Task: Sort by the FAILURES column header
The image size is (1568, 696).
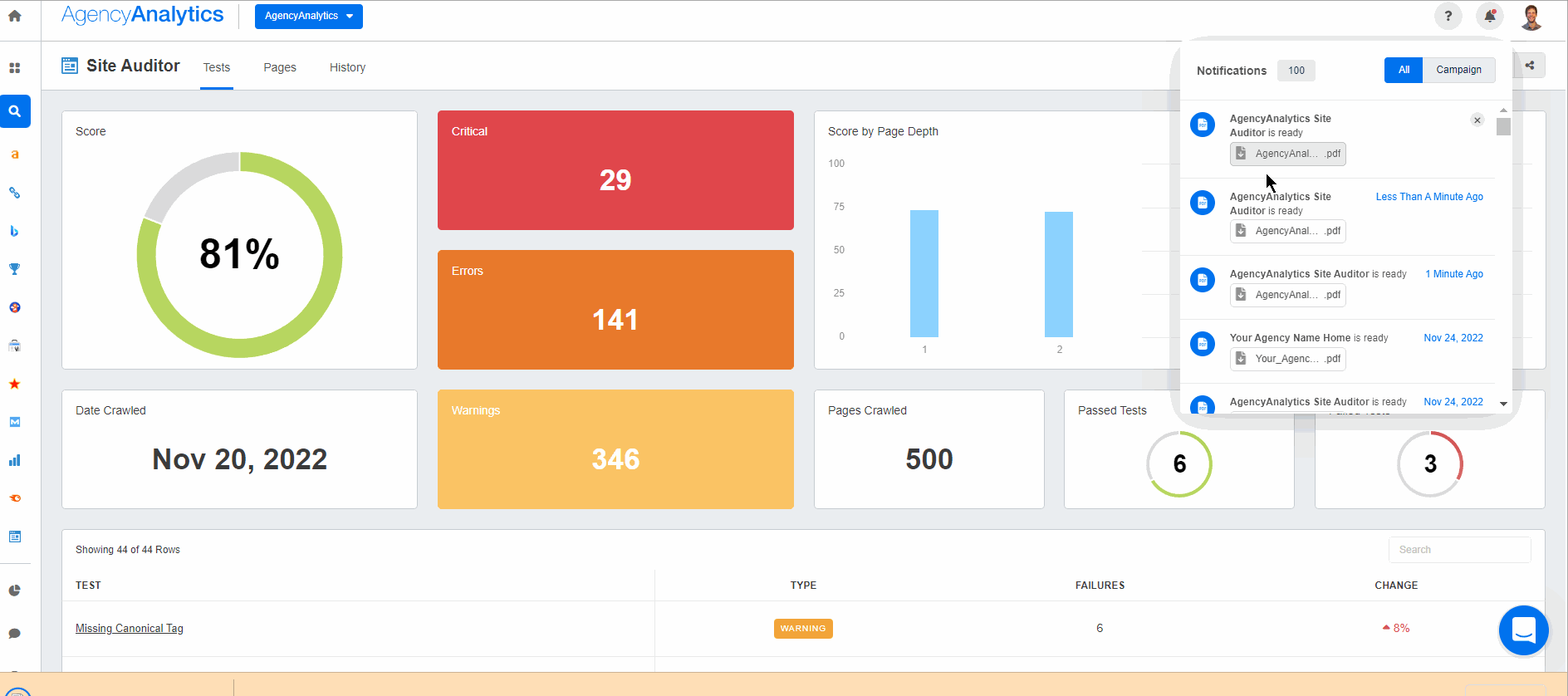Action: [x=1100, y=586]
